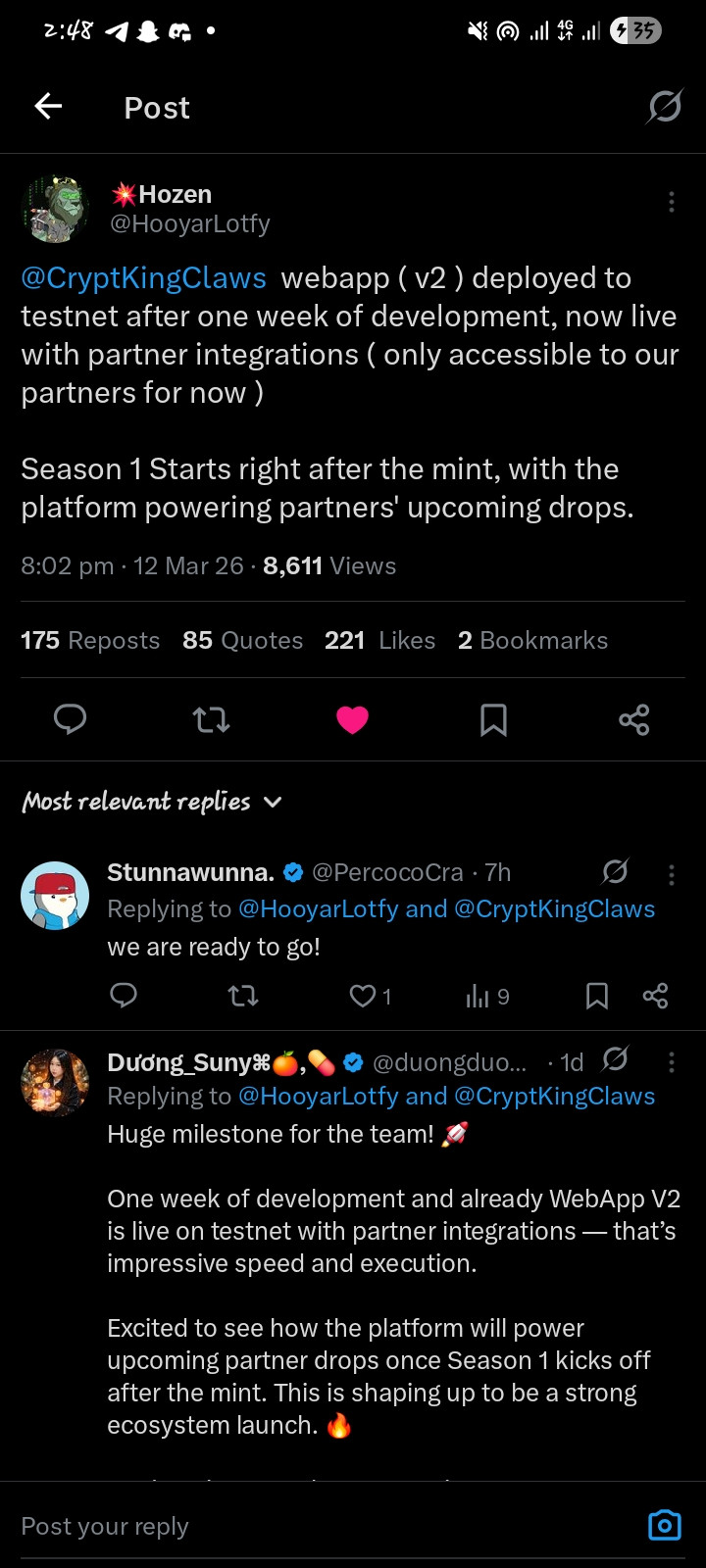
Task: View the 85 Quotes list
Action: click(x=242, y=640)
